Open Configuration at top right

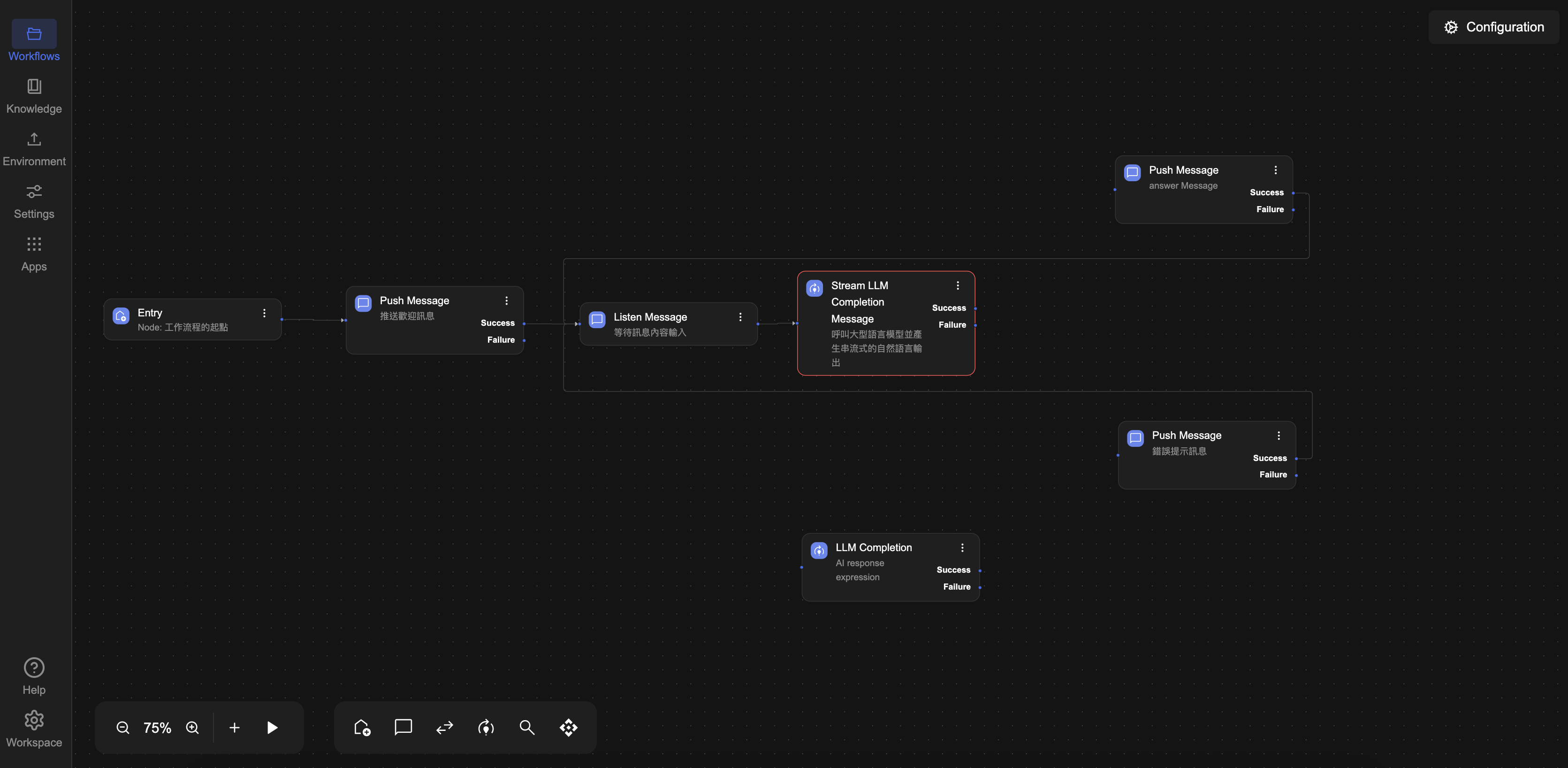coord(1494,27)
